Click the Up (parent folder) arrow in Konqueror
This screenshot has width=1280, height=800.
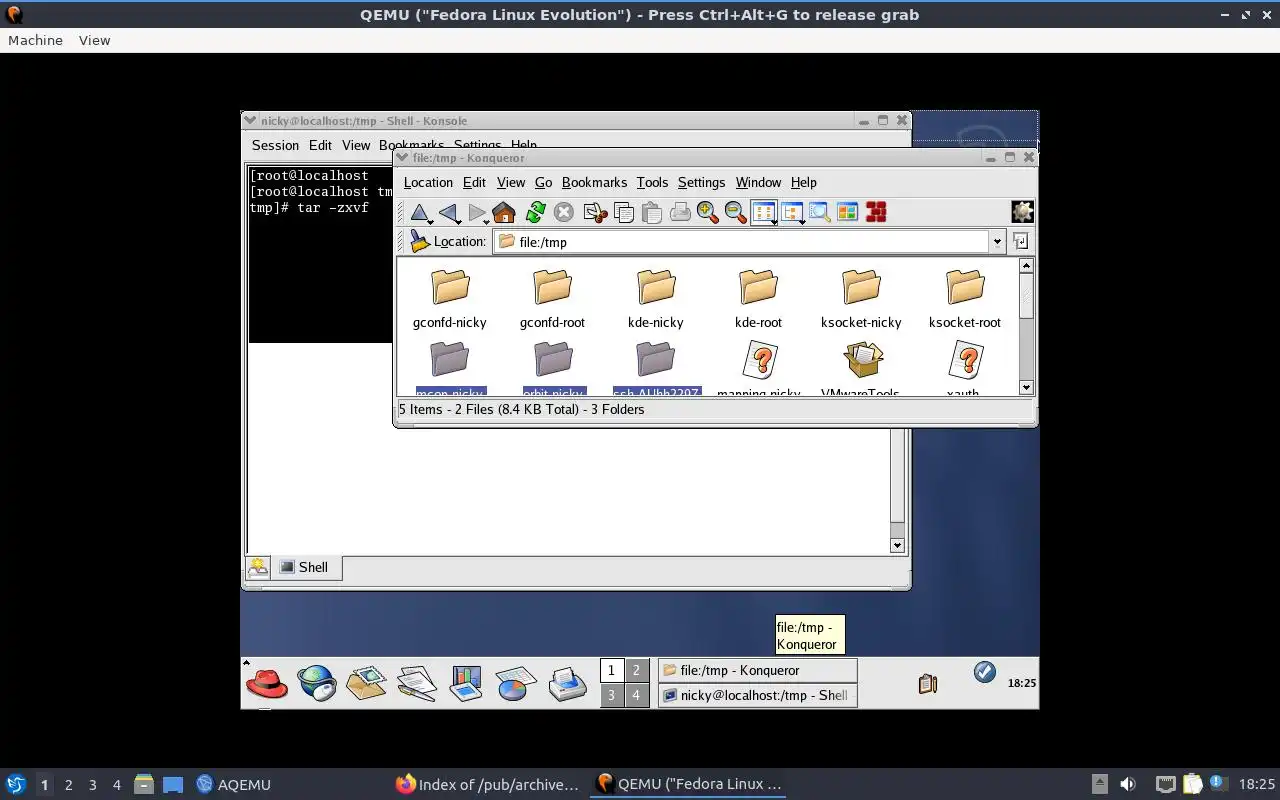[420, 212]
